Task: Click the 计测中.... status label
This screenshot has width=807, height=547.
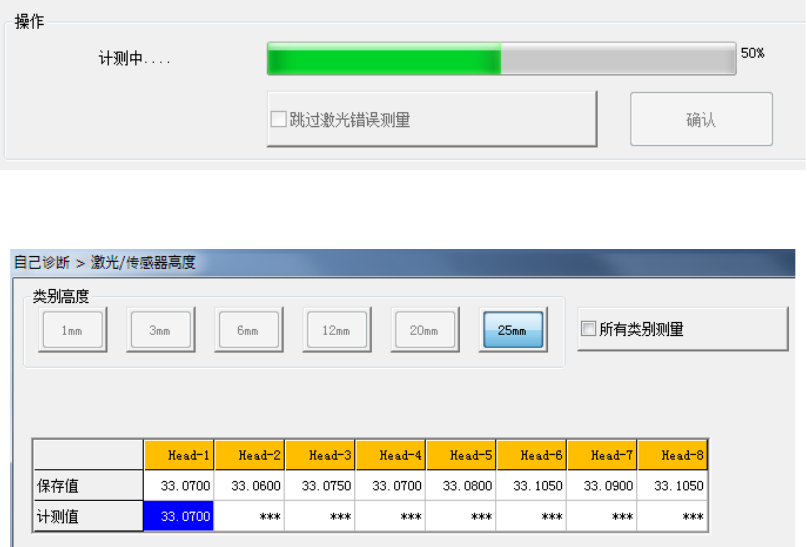Action: [134, 59]
